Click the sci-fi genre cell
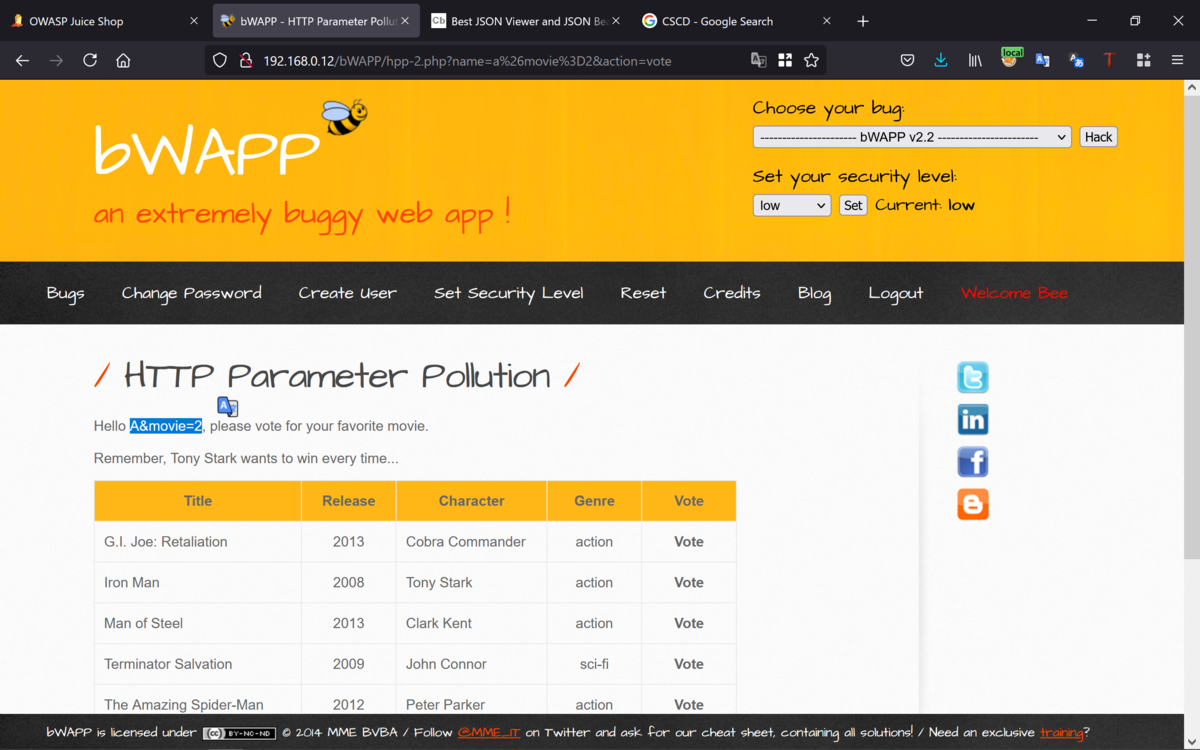This screenshot has height=750, width=1200. [x=594, y=664]
